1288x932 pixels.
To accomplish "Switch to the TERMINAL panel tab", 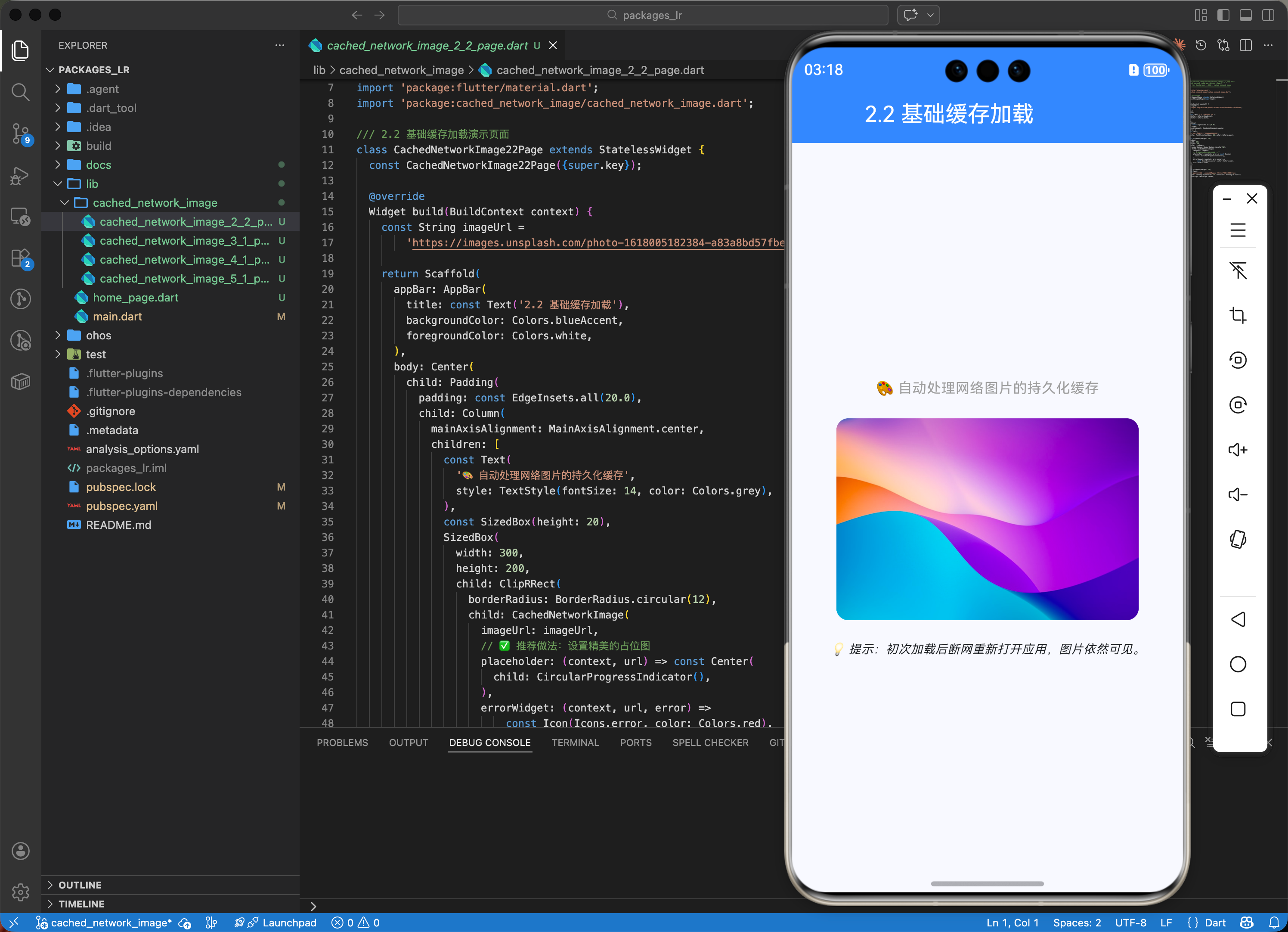I will coord(575,742).
